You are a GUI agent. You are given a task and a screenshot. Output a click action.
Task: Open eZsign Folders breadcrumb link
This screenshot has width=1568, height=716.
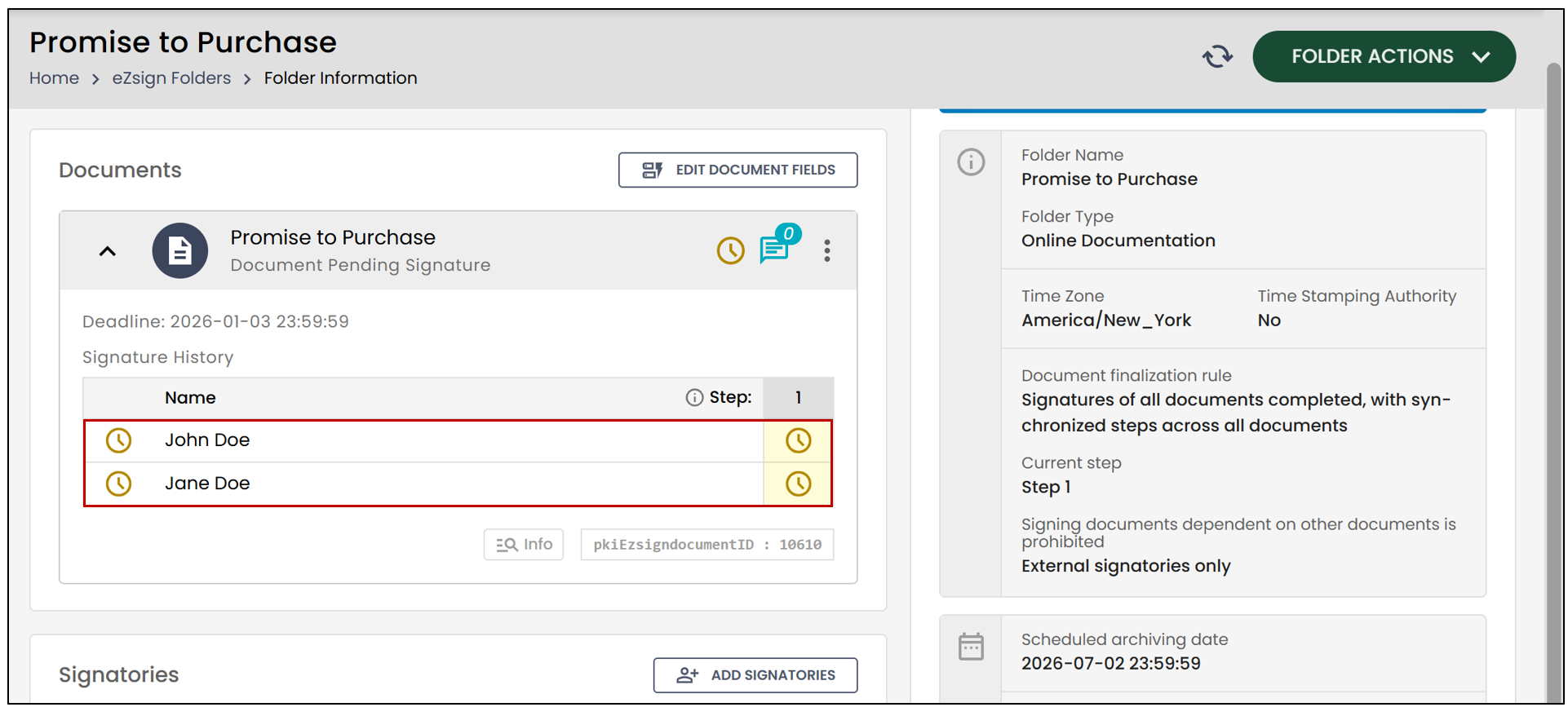[171, 78]
